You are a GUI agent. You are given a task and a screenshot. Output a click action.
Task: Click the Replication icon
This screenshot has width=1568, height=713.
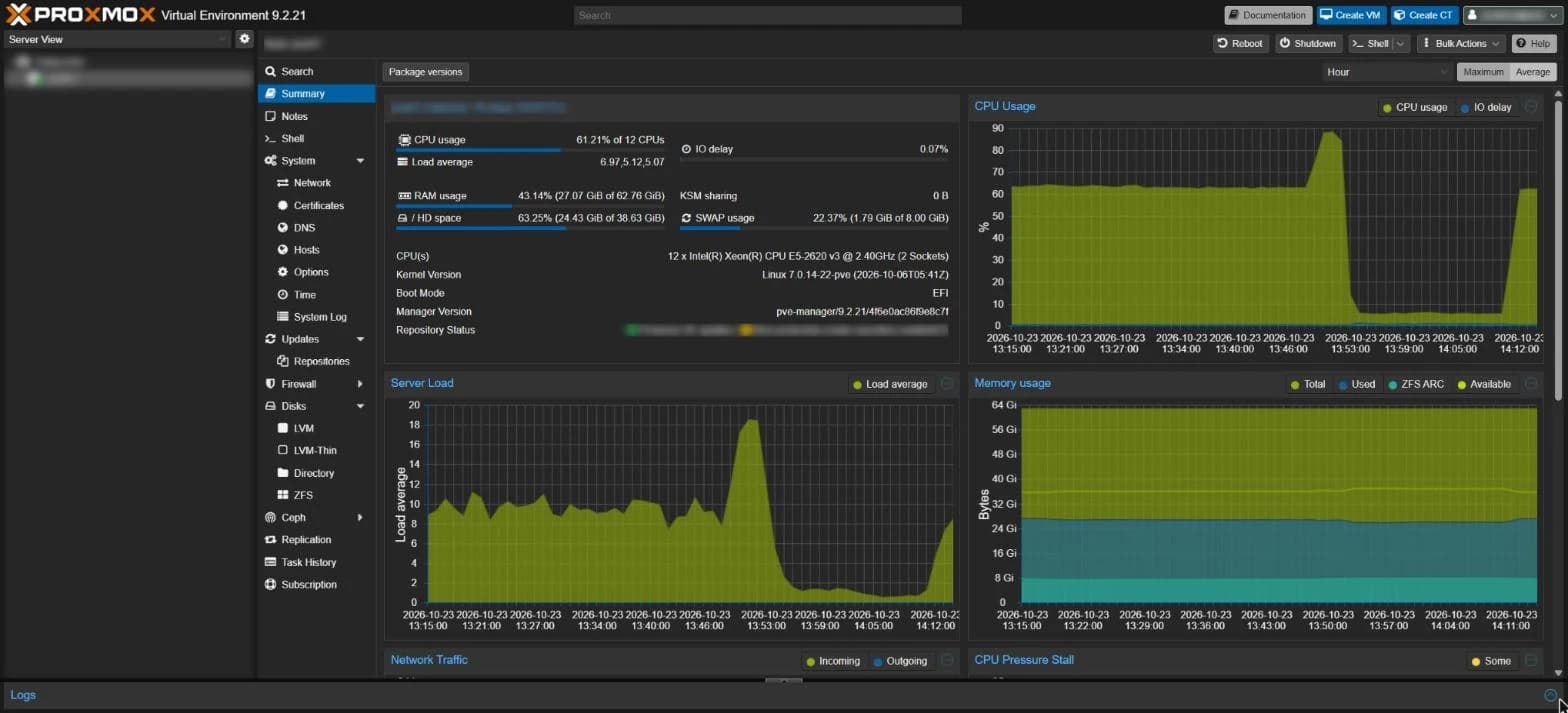click(x=270, y=540)
